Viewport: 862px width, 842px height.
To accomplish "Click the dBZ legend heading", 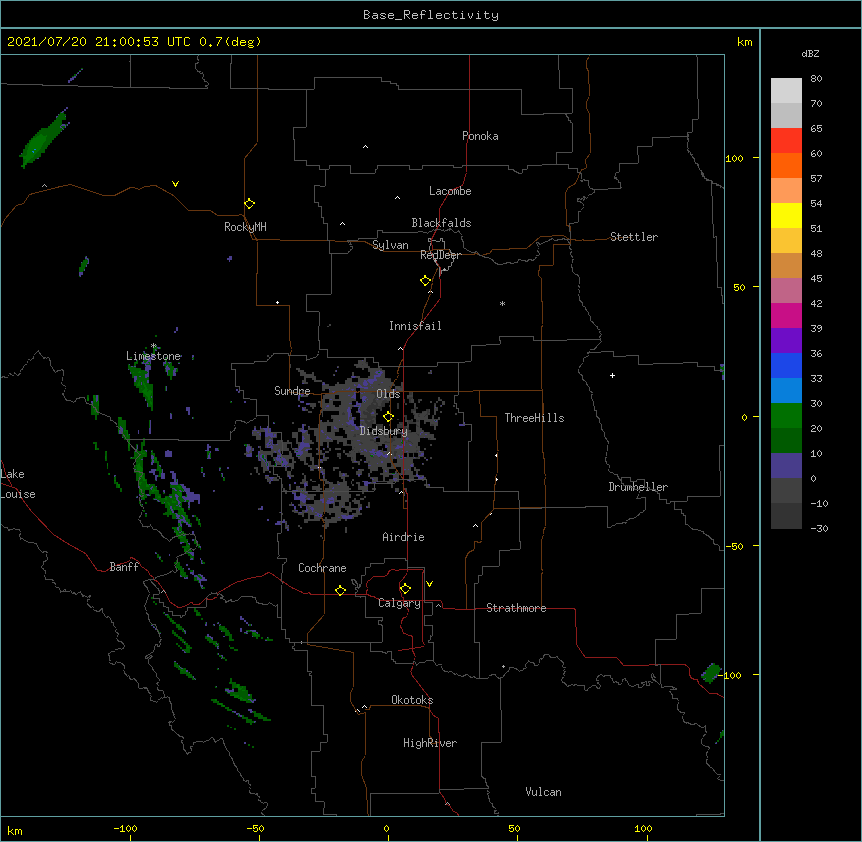I will [810, 54].
